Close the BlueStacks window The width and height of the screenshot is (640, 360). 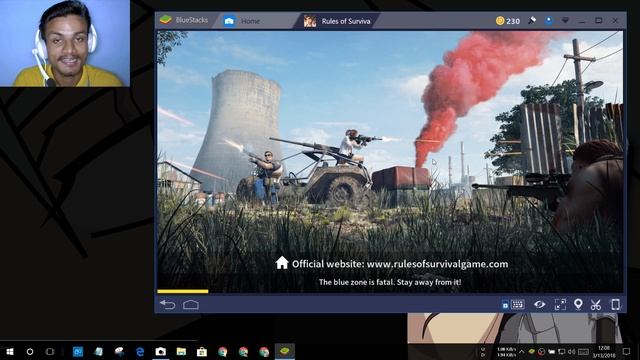coord(615,20)
